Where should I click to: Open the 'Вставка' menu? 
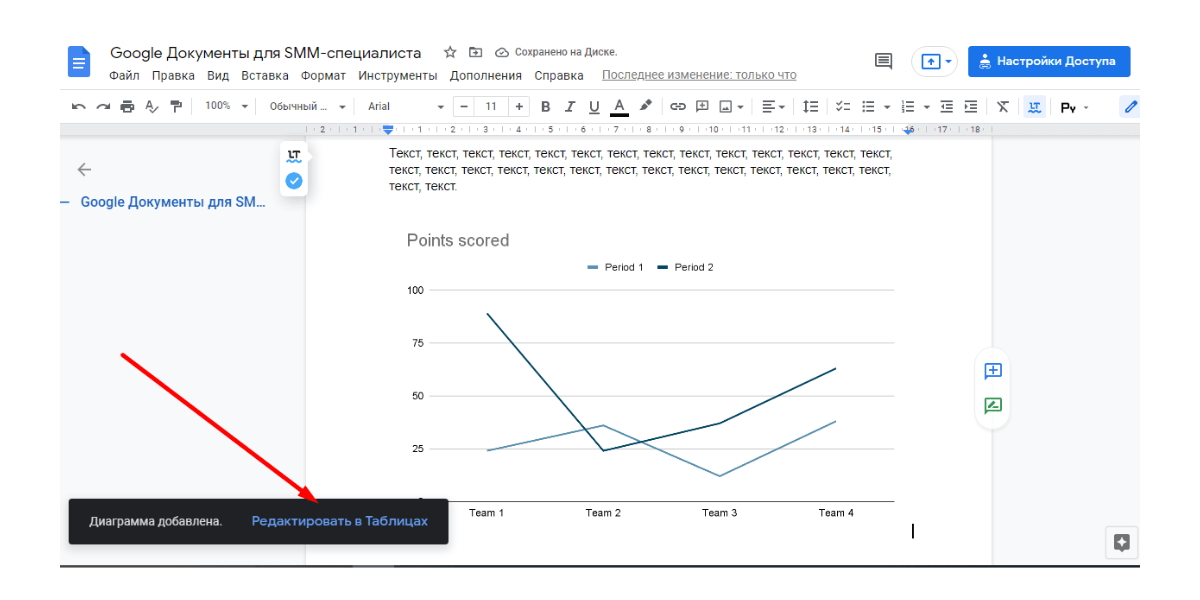[x=264, y=75]
